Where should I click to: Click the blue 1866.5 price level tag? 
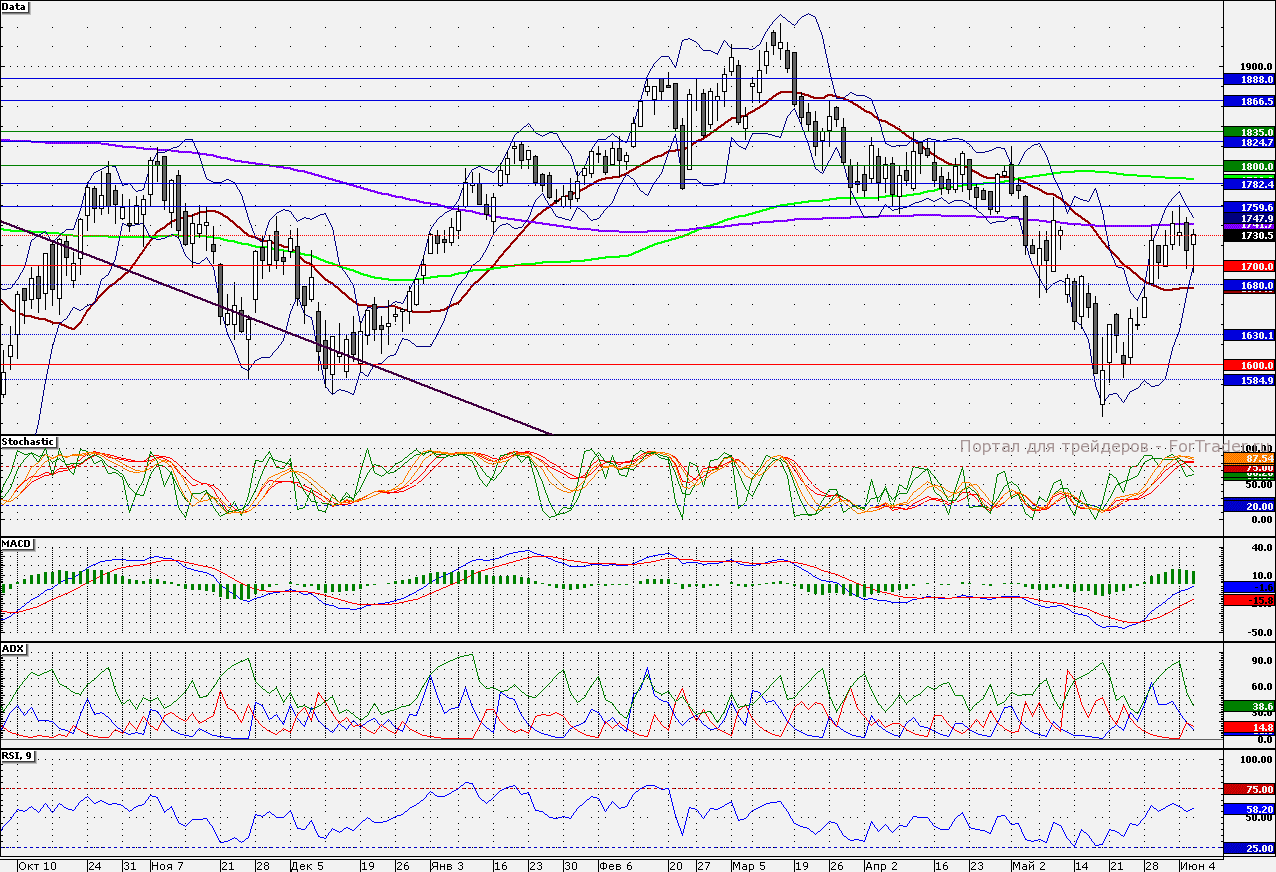pyautogui.click(x=1248, y=101)
